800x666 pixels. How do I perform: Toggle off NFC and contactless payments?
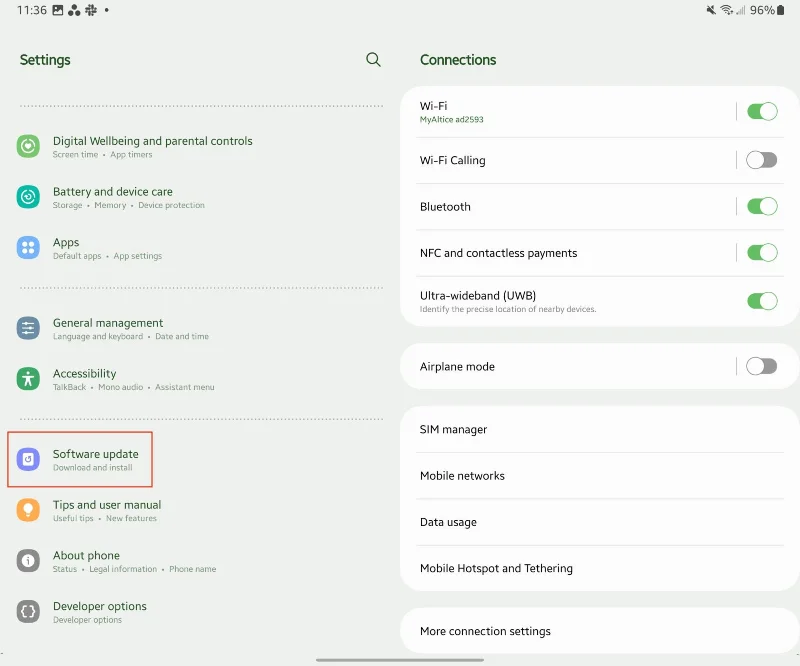[x=762, y=253]
